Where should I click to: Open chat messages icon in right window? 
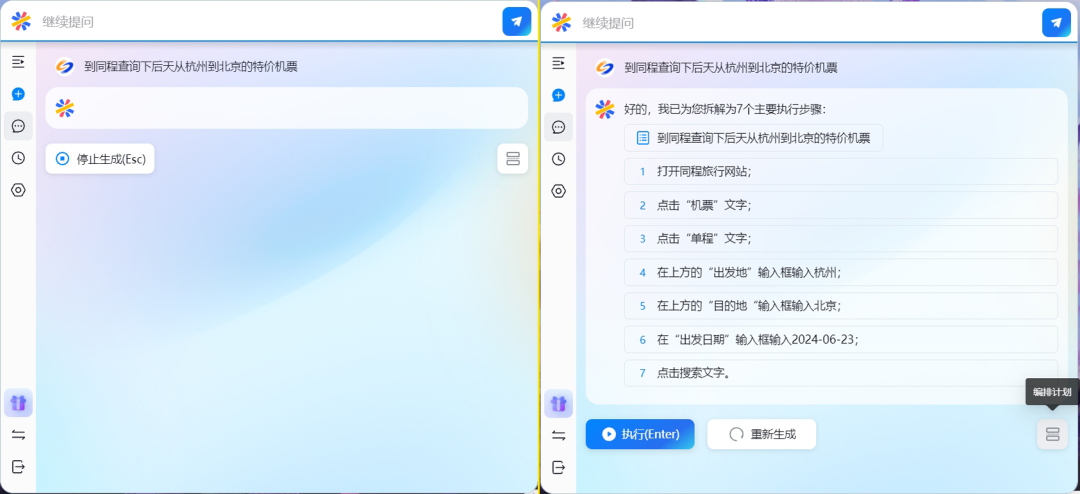pos(559,127)
